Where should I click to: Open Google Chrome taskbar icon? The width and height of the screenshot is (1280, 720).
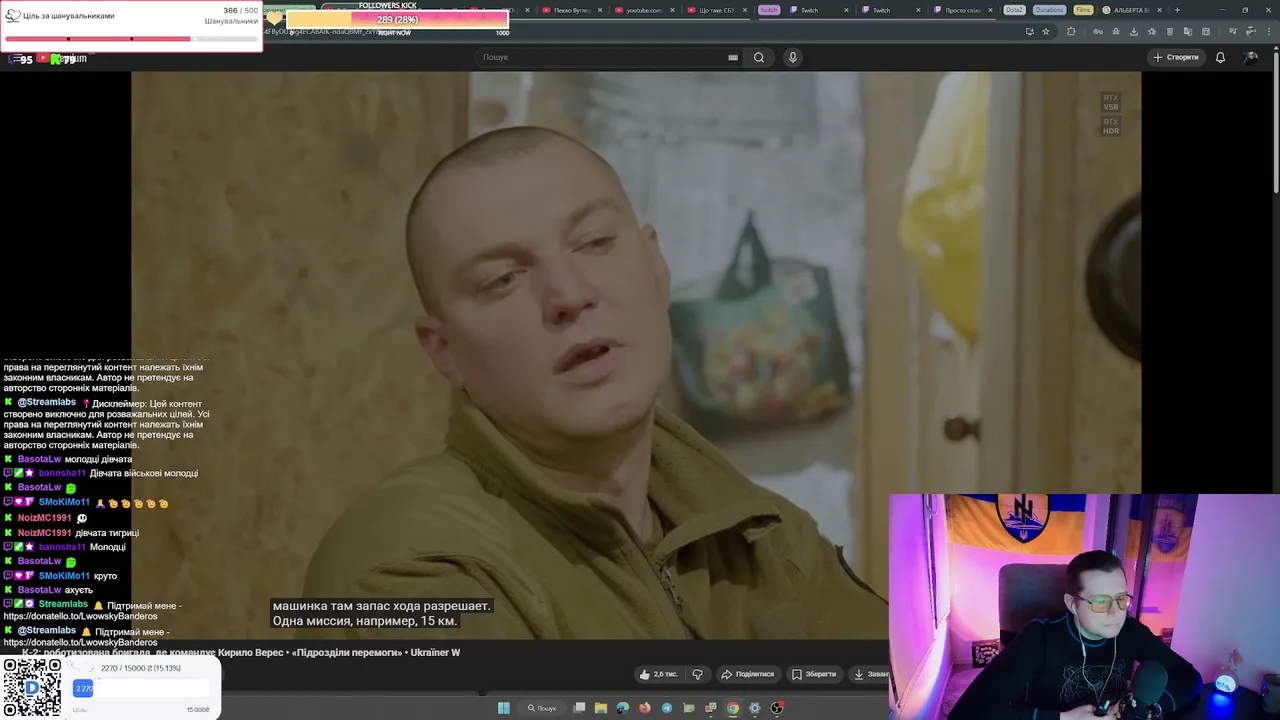click(x=733, y=708)
